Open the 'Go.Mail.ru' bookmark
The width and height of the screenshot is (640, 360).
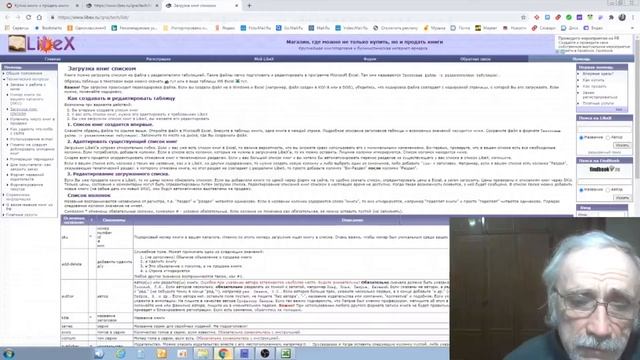click(x=289, y=28)
